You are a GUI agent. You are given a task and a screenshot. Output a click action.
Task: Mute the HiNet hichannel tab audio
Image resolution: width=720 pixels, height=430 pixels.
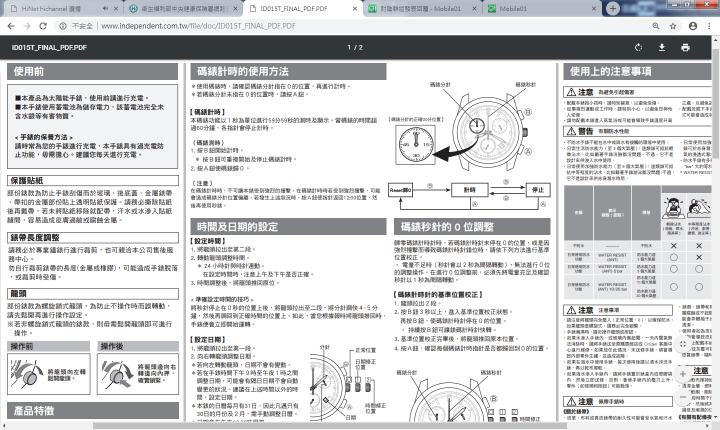point(105,8)
